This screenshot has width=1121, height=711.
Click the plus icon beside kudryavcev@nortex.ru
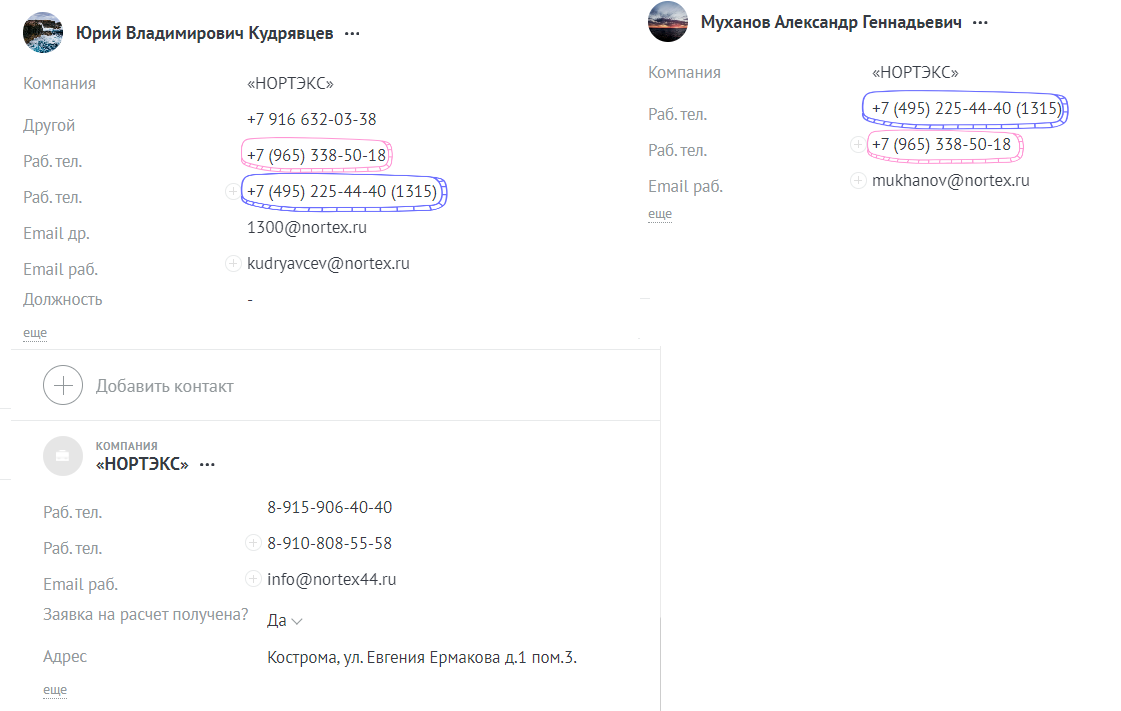(233, 264)
